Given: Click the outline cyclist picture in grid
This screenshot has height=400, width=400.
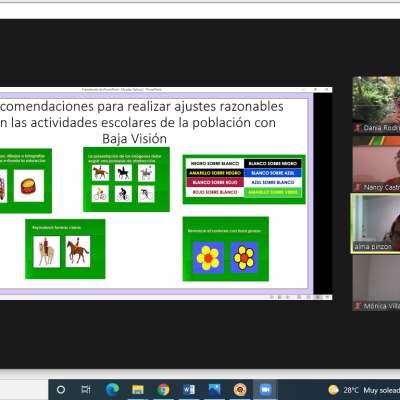Looking at the screenshot, I should 146,194.
